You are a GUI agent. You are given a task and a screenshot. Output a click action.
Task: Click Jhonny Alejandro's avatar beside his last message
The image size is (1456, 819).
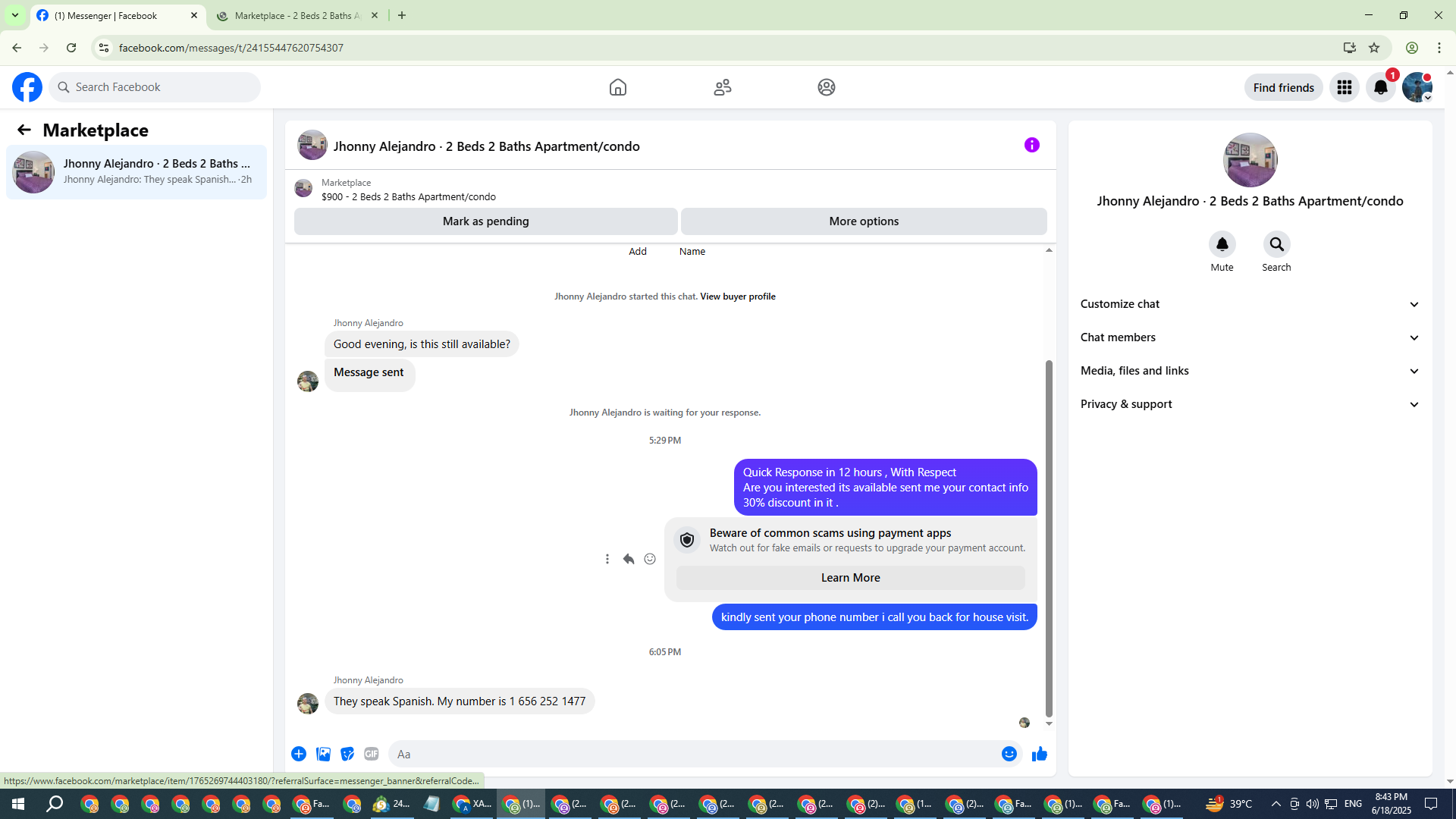coord(308,704)
